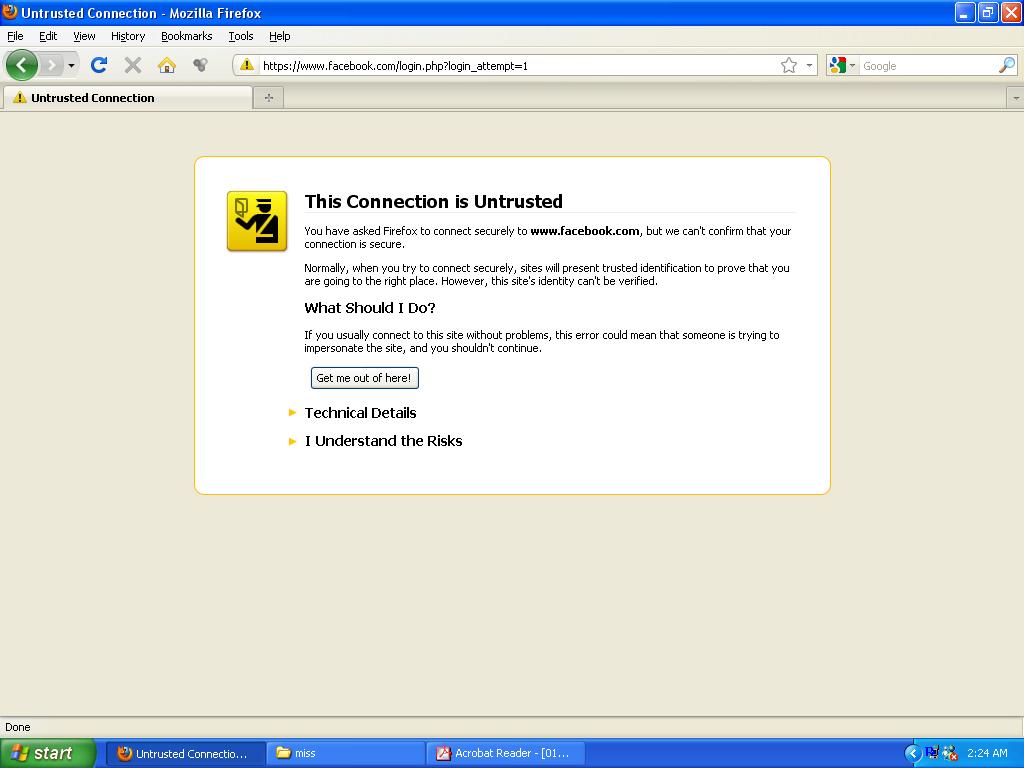
Task: Expand hidden system tray icons arrow
Action: pos(912,754)
